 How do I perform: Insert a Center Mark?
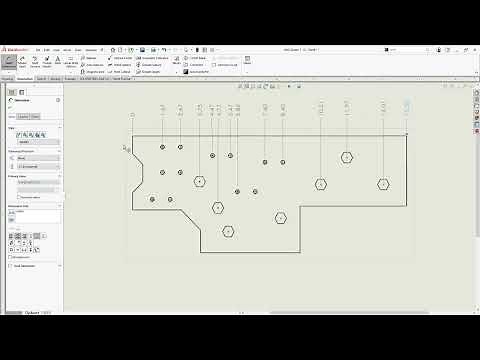pos(195,58)
